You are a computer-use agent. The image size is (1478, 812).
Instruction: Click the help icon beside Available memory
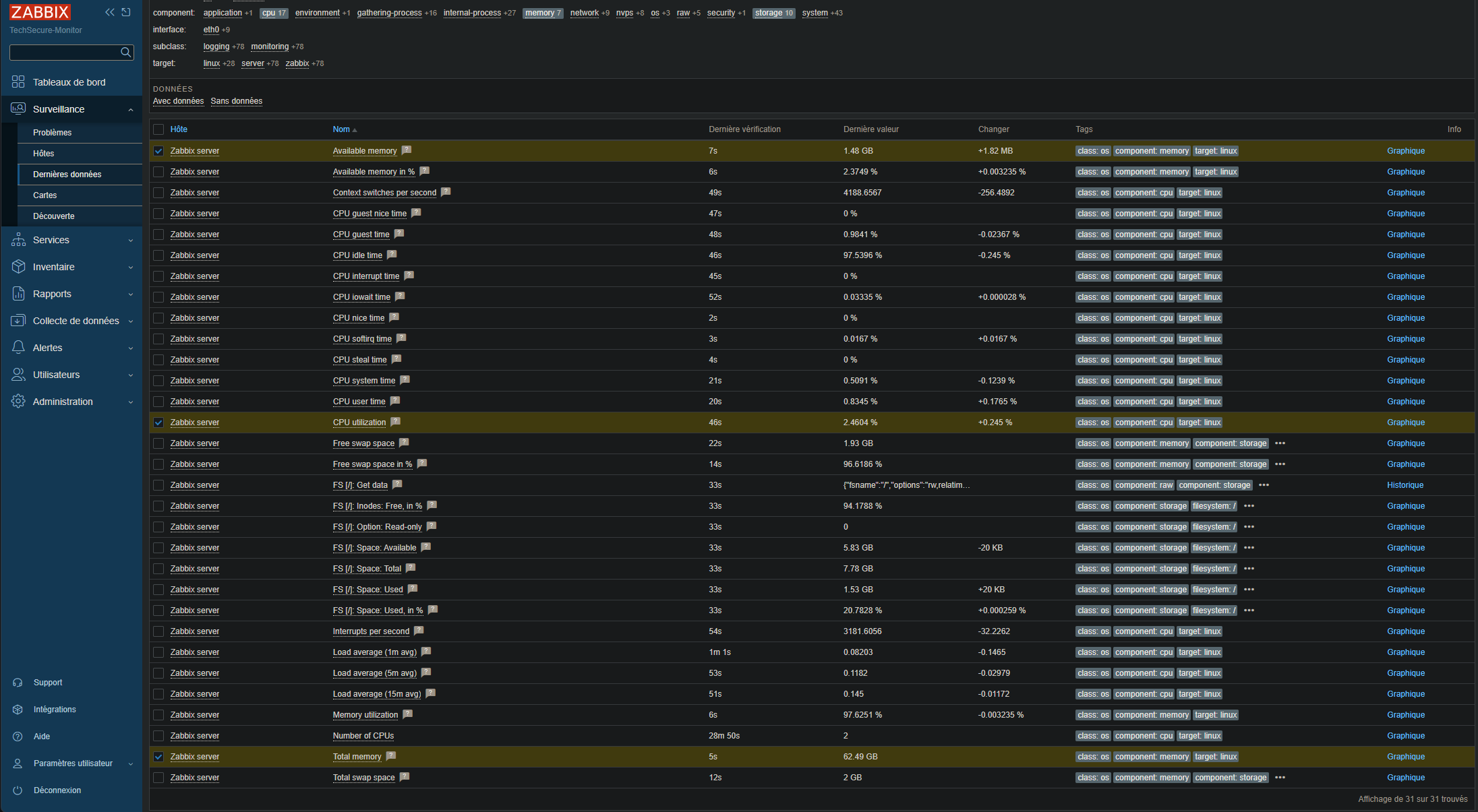point(407,150)
